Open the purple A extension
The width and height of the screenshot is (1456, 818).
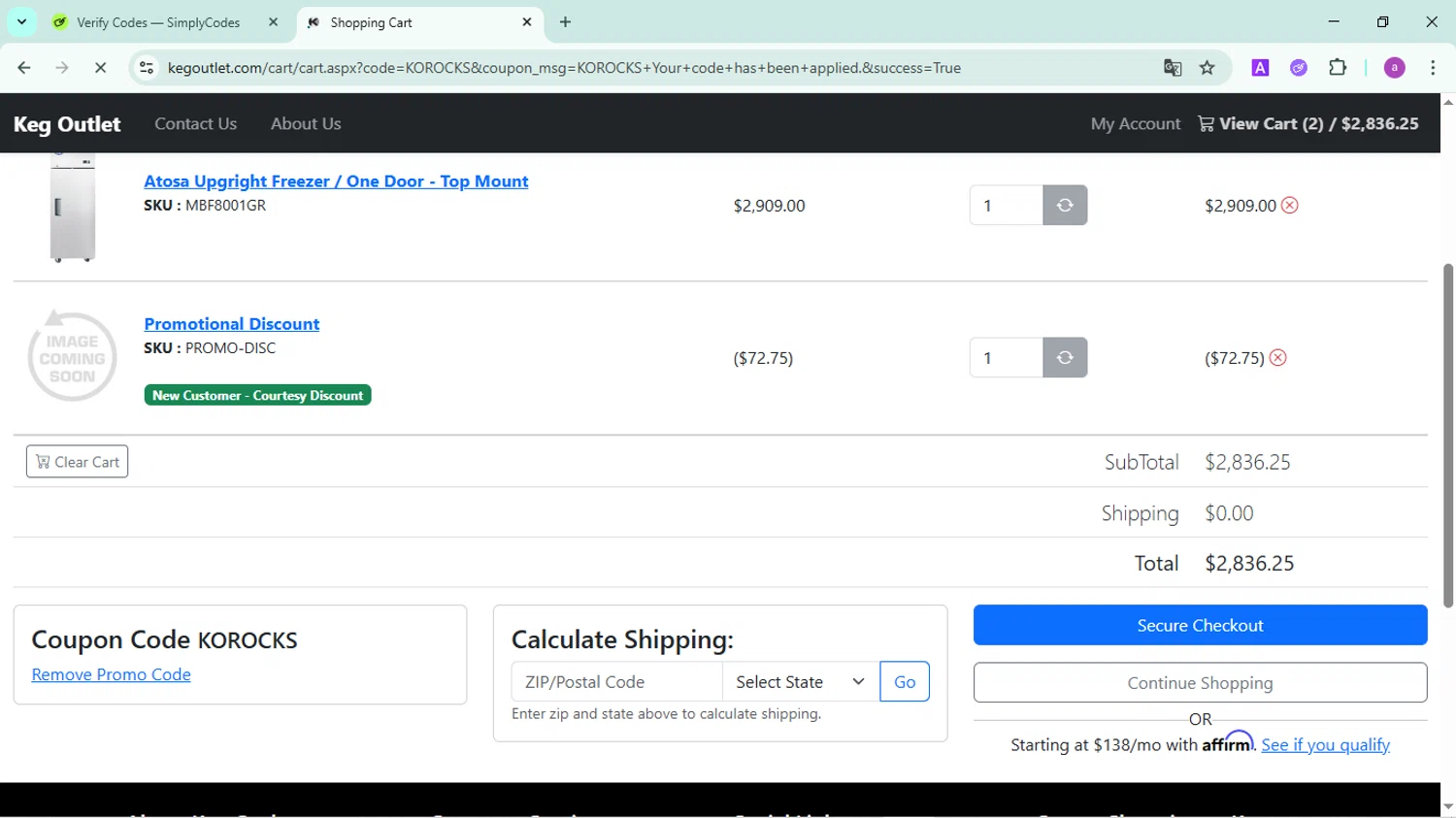coord(1260,67)
